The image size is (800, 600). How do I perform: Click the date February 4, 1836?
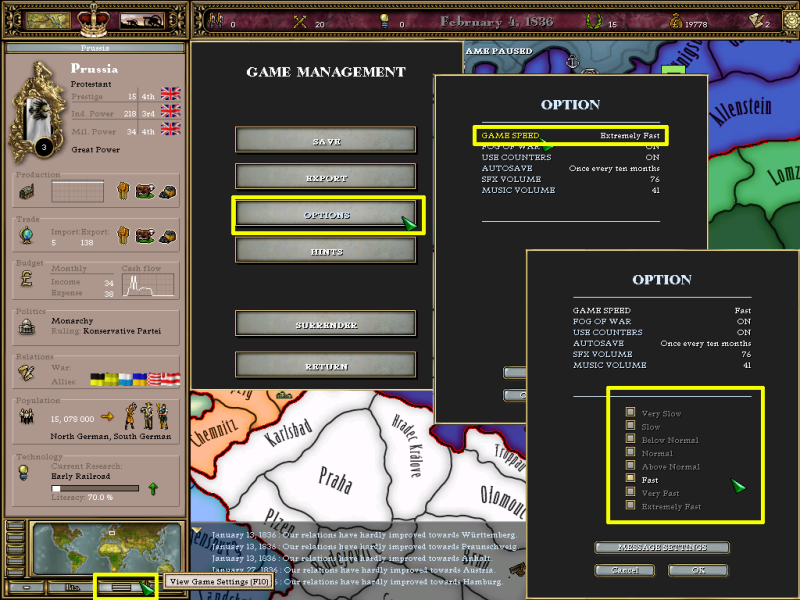(x=496, y=21)
